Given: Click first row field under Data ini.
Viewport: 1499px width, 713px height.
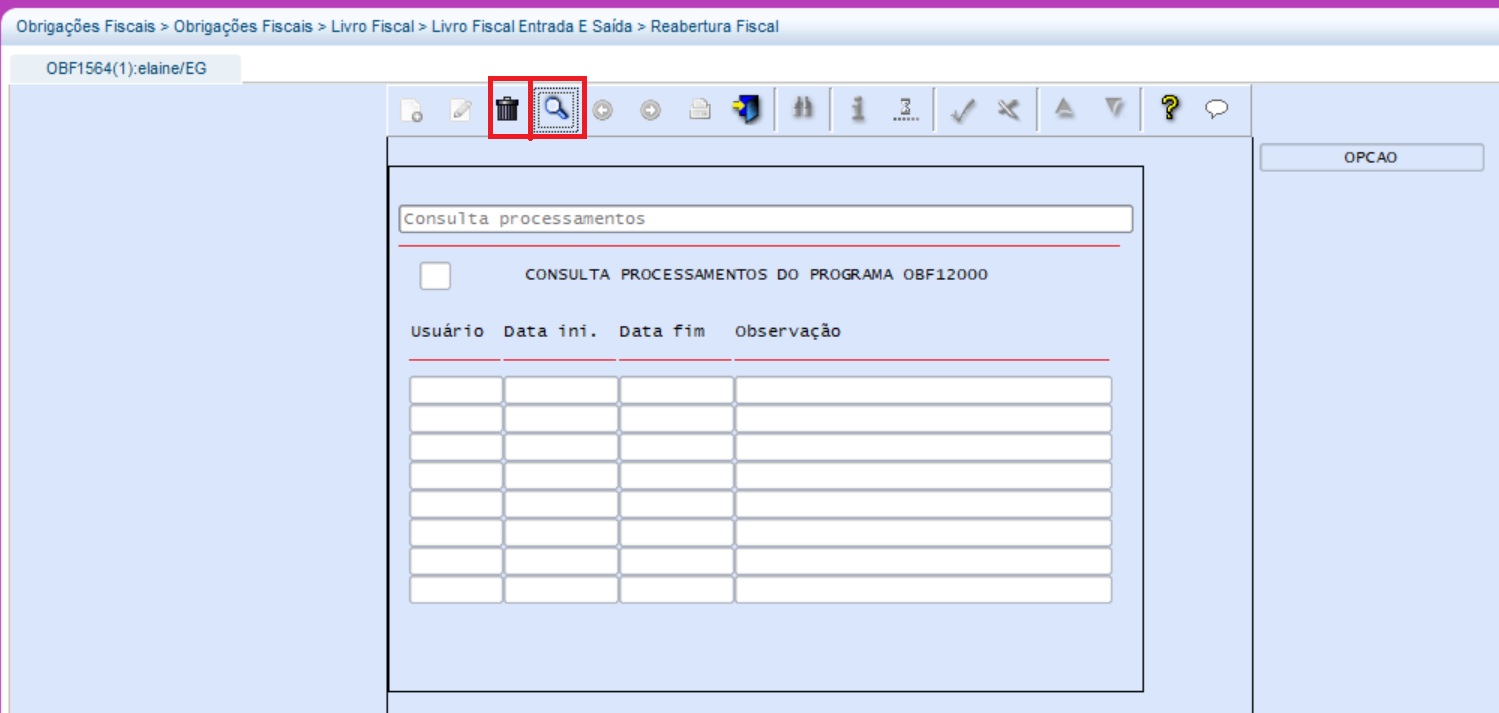Looking at the screenshot, I should tap(561, 390).
